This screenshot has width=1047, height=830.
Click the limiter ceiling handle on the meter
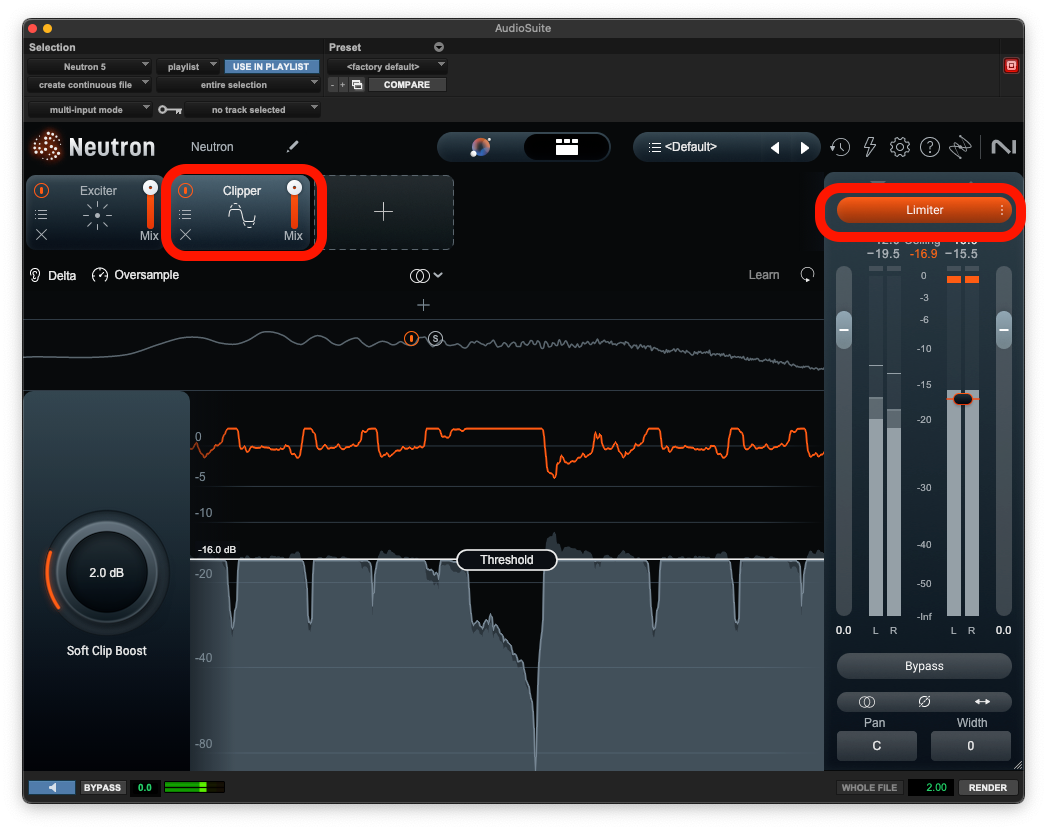963,399
